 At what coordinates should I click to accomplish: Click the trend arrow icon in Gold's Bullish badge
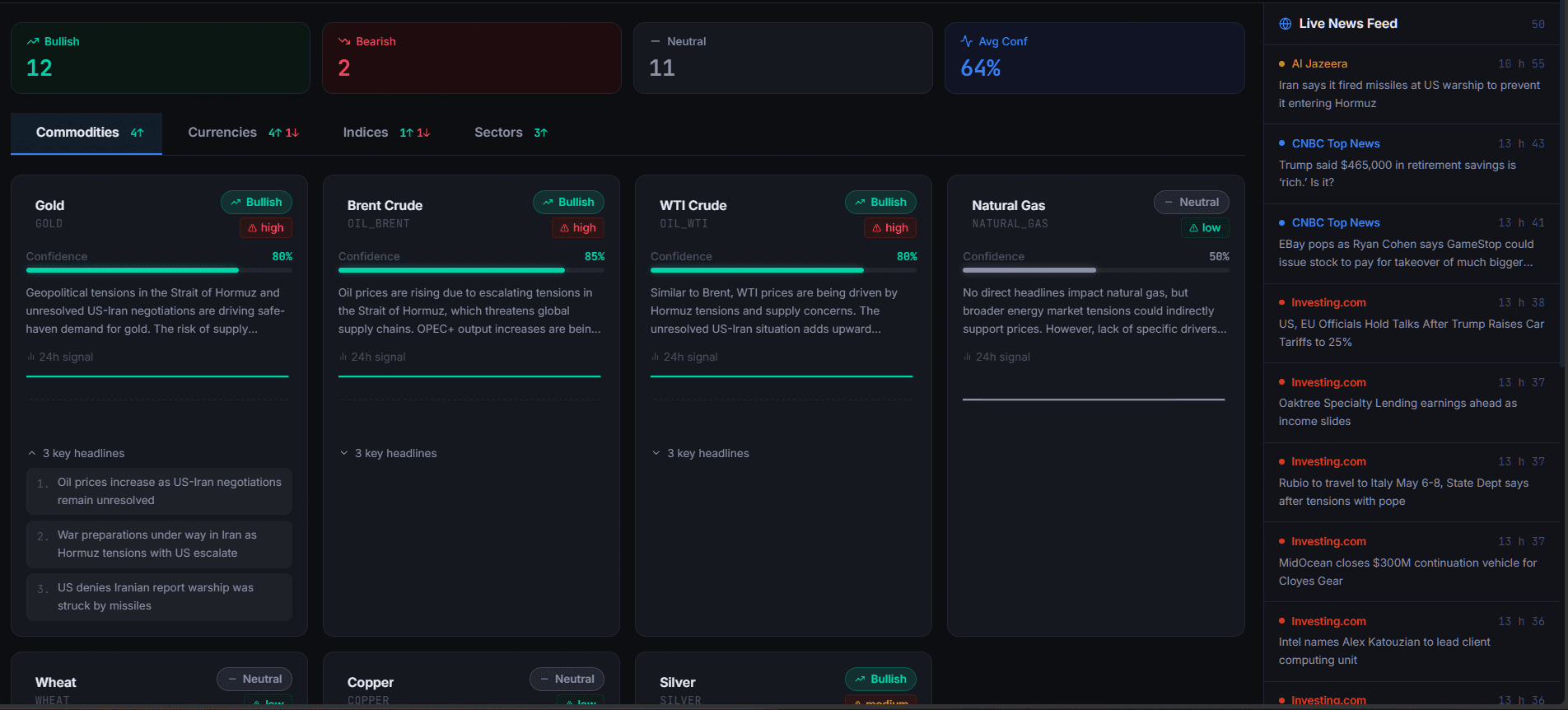(x=236, y=203)
